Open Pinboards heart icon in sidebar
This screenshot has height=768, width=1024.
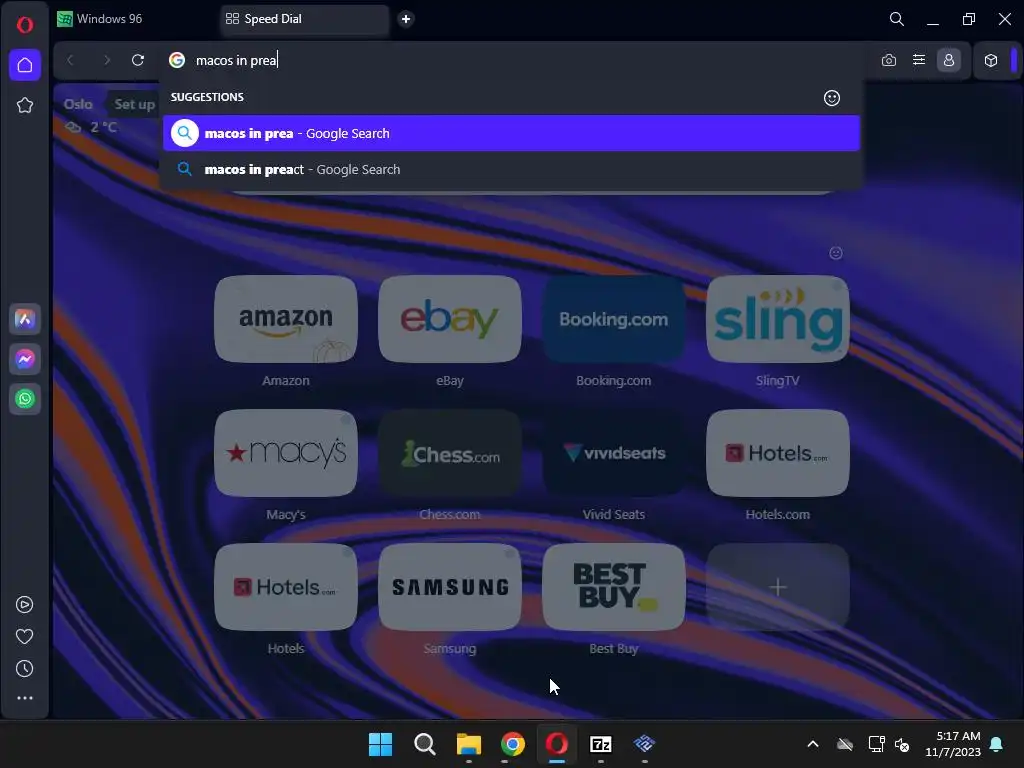(x=25, y=637)
